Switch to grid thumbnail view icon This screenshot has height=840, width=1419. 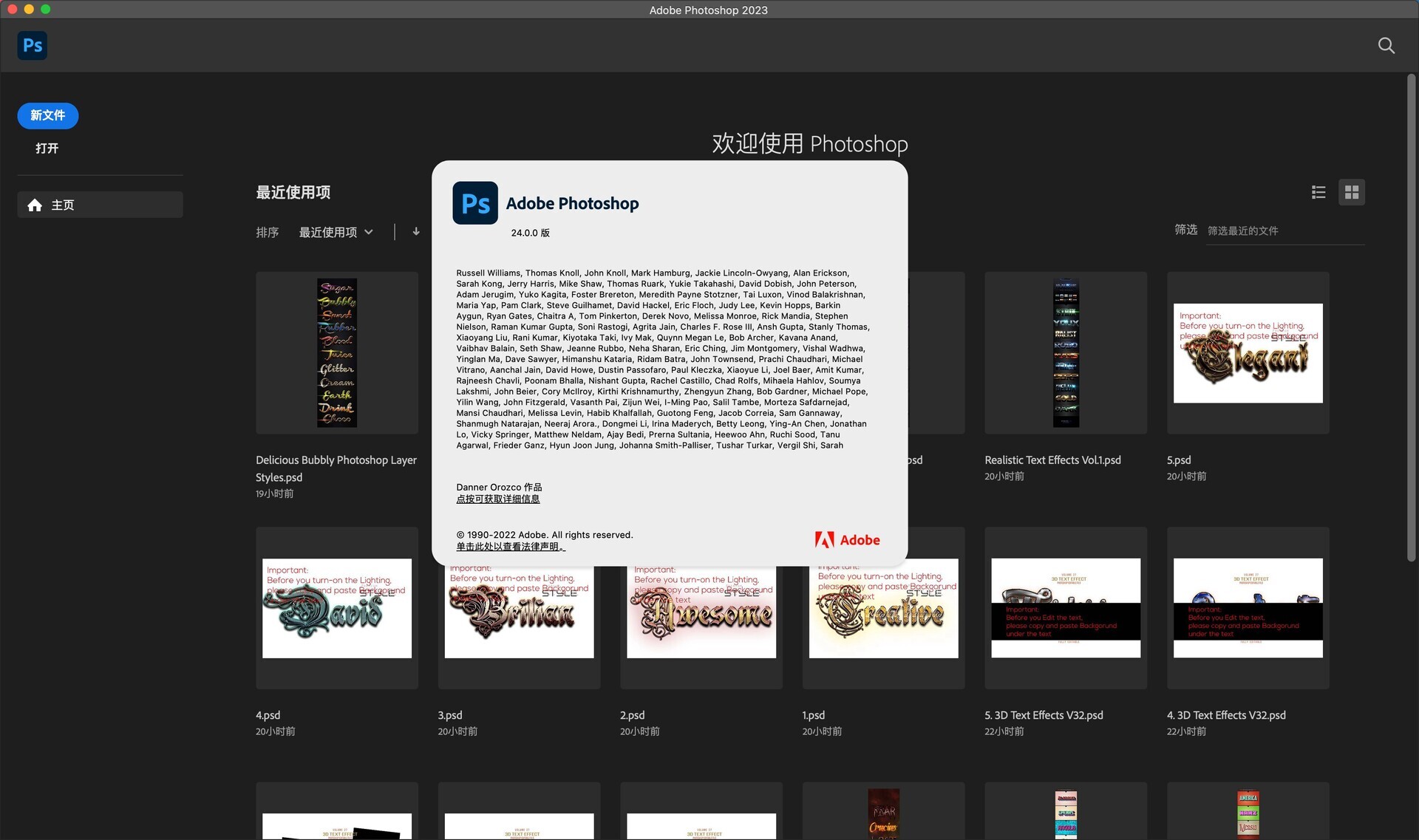(x=1352, y=192)
